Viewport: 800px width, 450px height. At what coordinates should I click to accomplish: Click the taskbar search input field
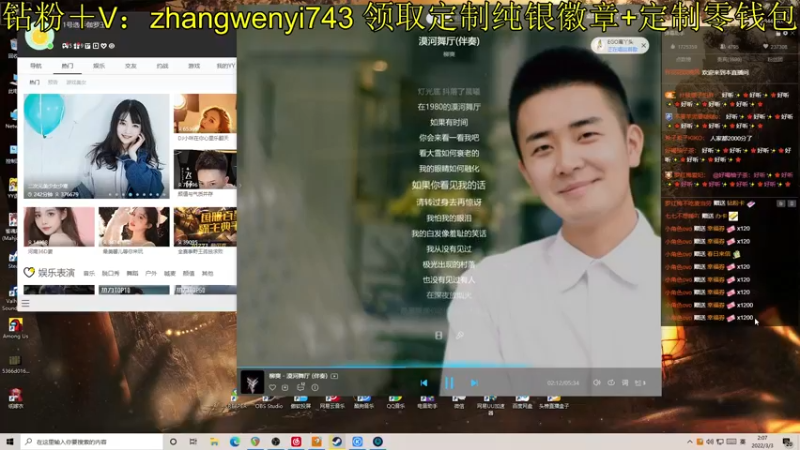click(x=91, y=441)
